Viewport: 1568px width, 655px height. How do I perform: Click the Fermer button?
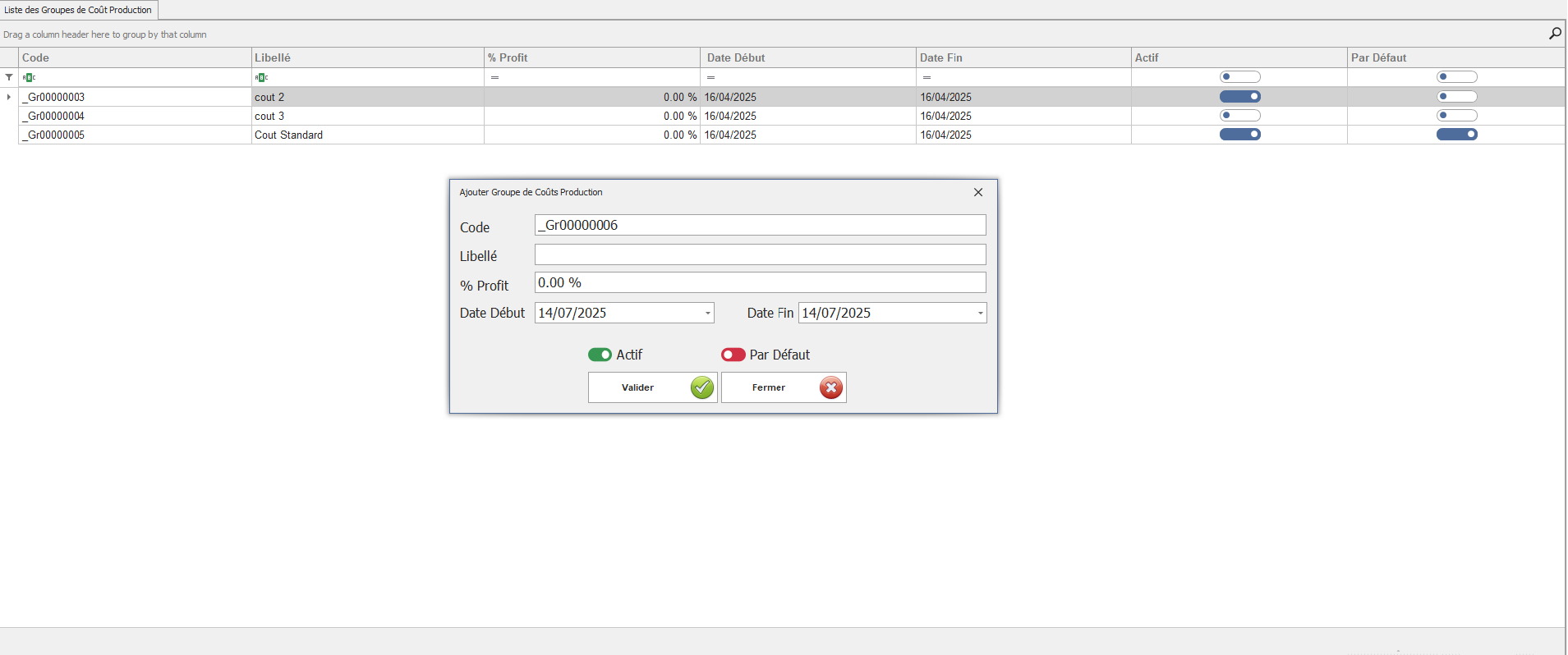(x=784, y=387)
